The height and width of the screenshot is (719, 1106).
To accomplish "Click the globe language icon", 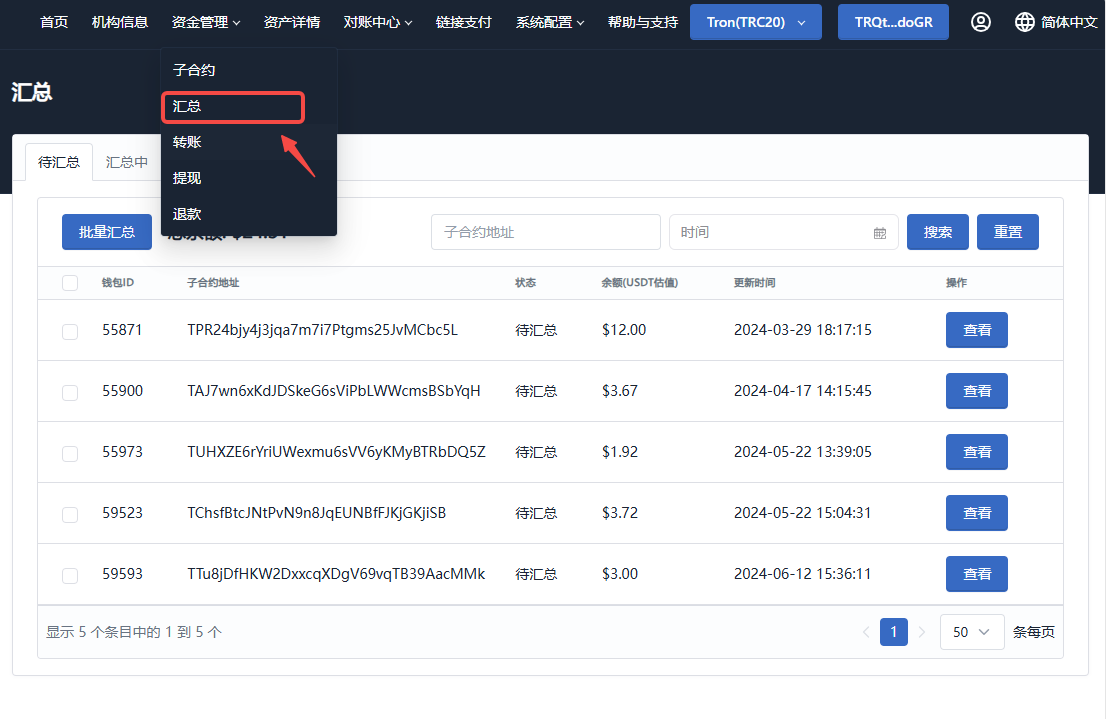I will (1024, 22).
